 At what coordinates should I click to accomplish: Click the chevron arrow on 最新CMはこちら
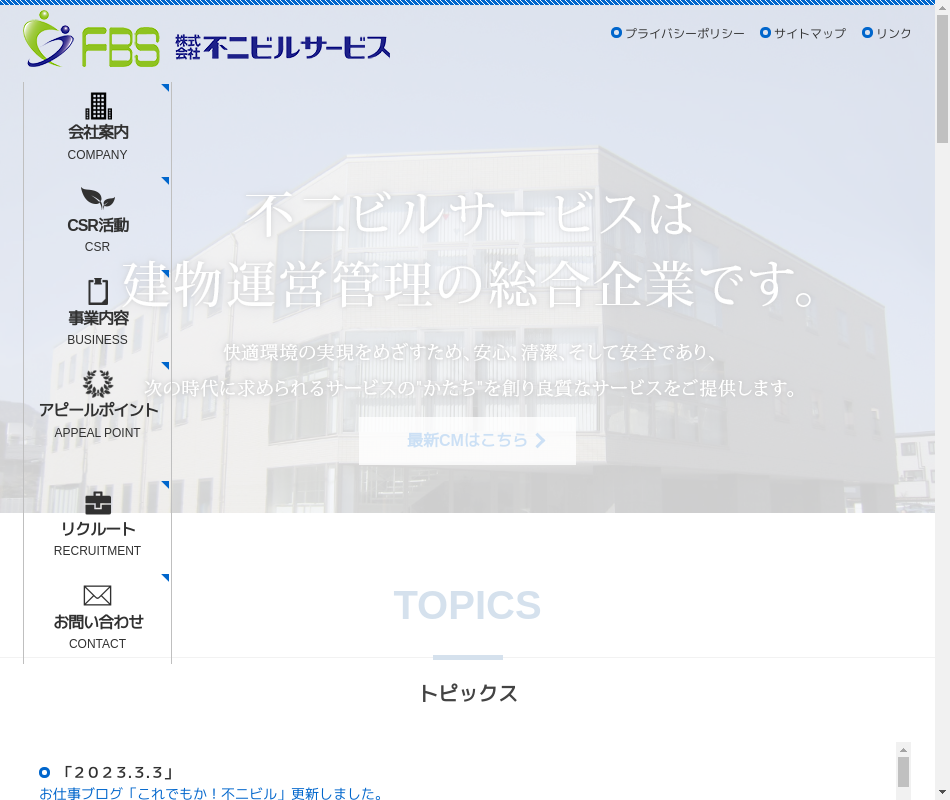[541, 440]
